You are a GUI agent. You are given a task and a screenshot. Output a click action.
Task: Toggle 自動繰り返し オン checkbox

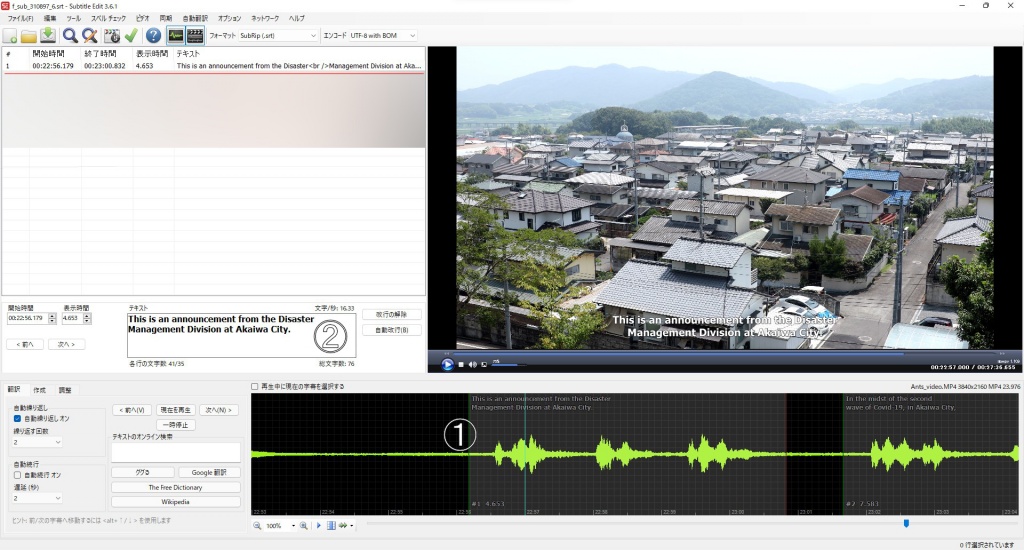click(18, 419)
